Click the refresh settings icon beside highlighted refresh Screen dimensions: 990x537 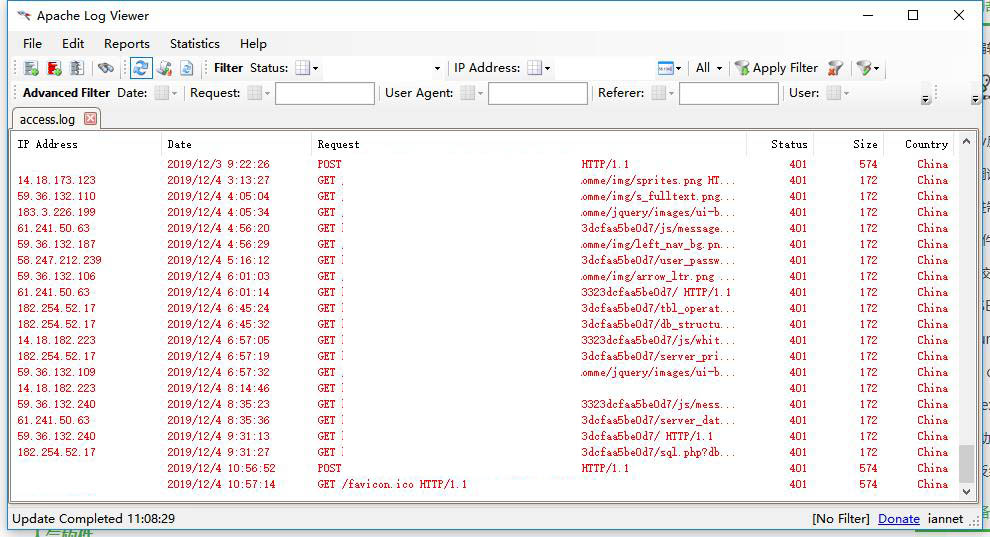(165, 68)
